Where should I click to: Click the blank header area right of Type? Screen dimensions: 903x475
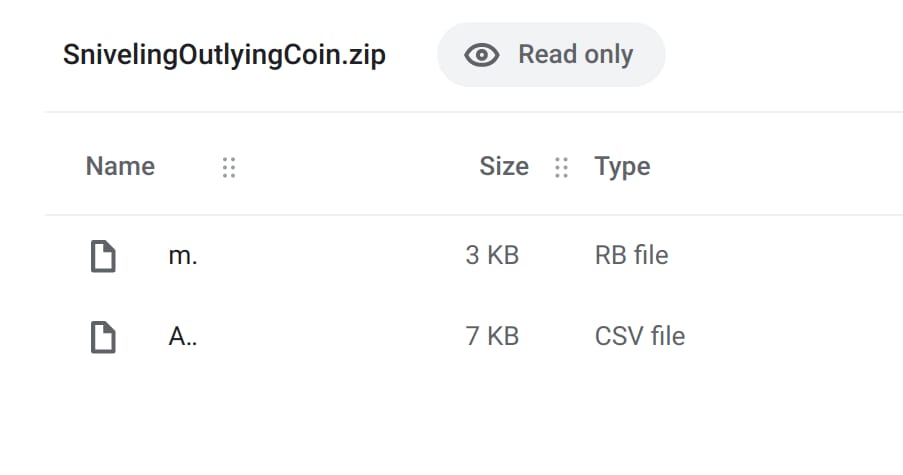[777, 167]
